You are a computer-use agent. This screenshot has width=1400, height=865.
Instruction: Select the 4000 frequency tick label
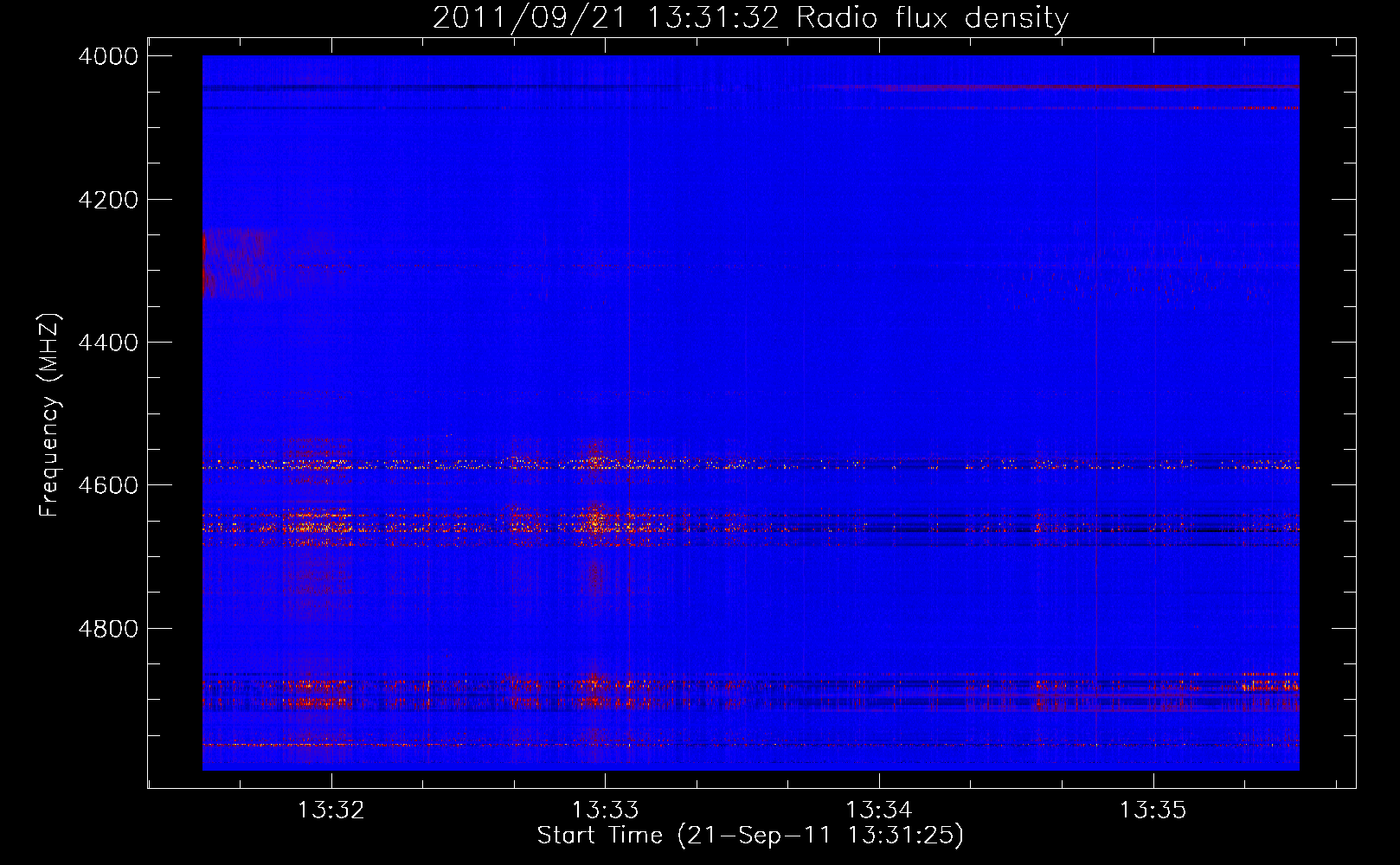coord(108,56)
